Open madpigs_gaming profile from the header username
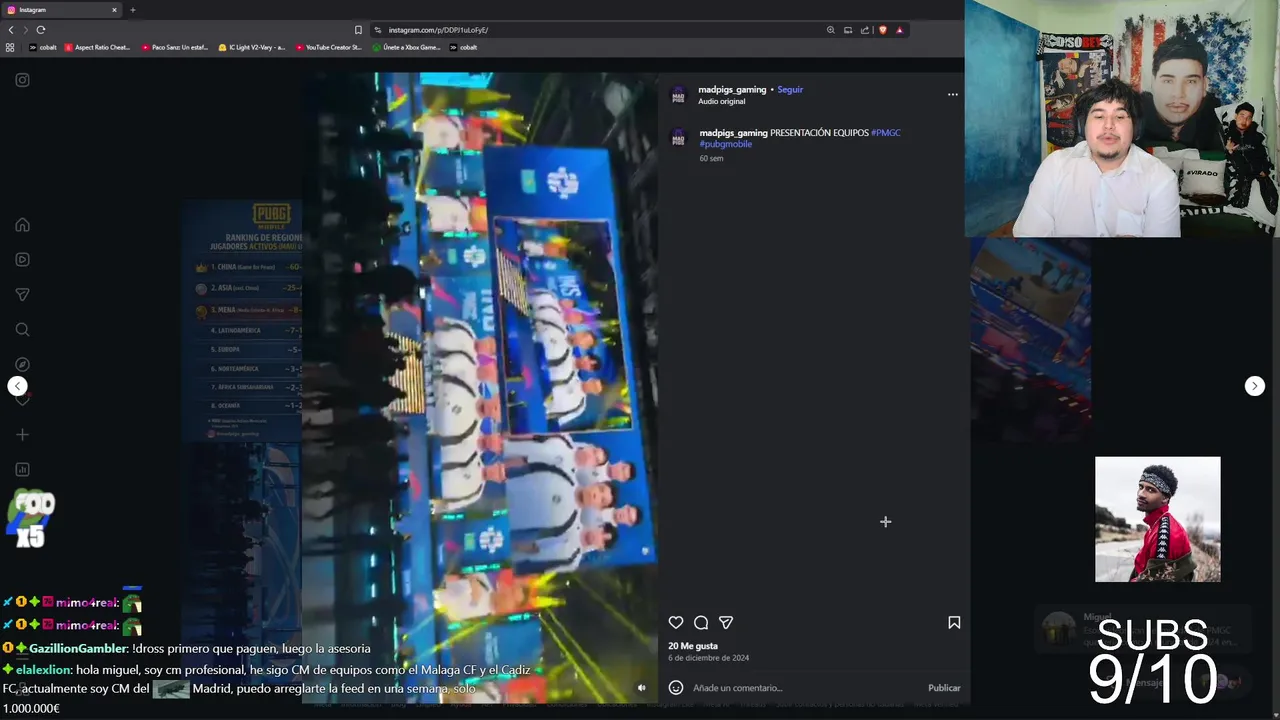1280x720 pixels. click(732, 90)
